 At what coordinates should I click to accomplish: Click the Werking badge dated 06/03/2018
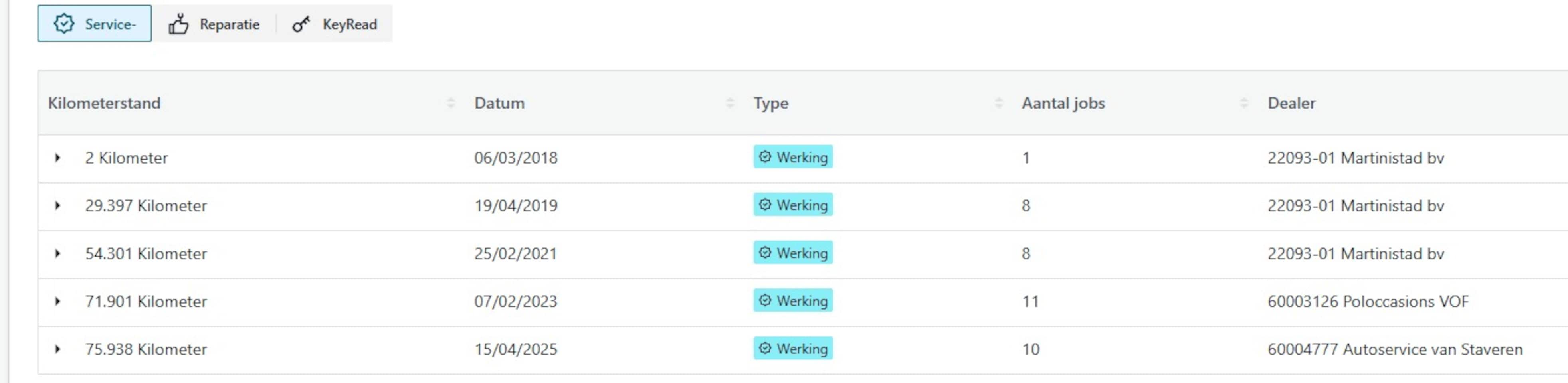click(x=793, y=157)
